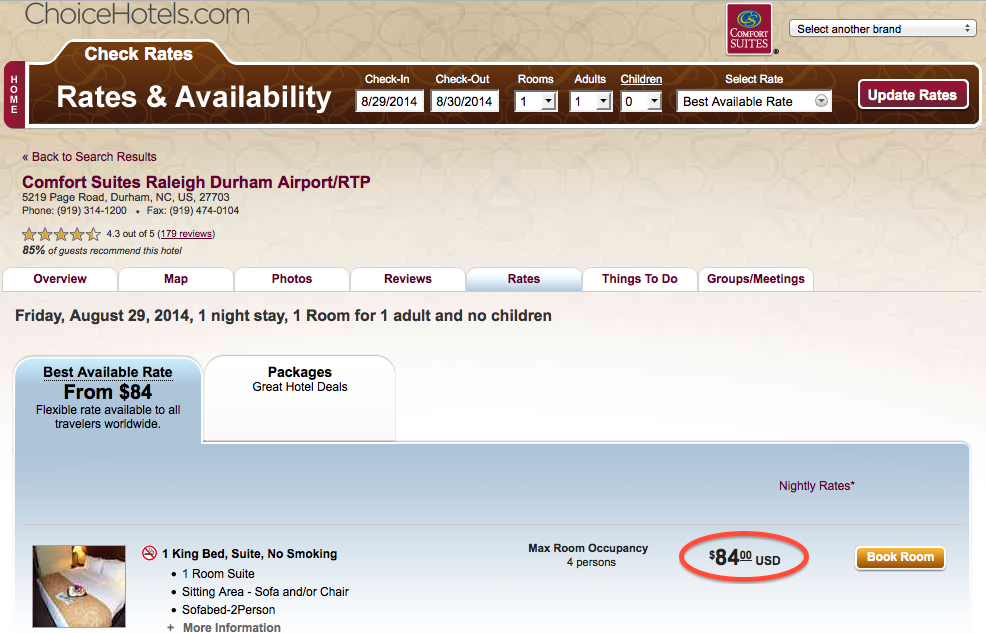Click the 4.3 out of 5 rating text
Image resolution: width=986 pixels, height=633 pixels.
(x=130, y=234)
